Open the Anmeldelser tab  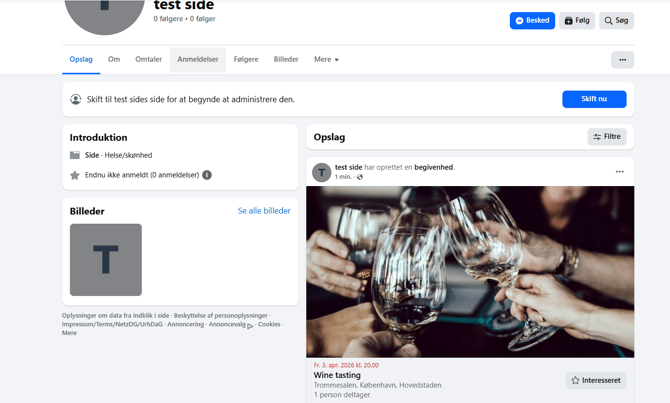point(198,60)
